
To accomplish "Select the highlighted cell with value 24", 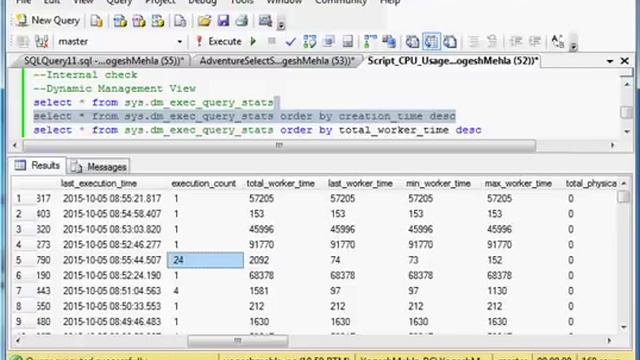I will (205, 260).
